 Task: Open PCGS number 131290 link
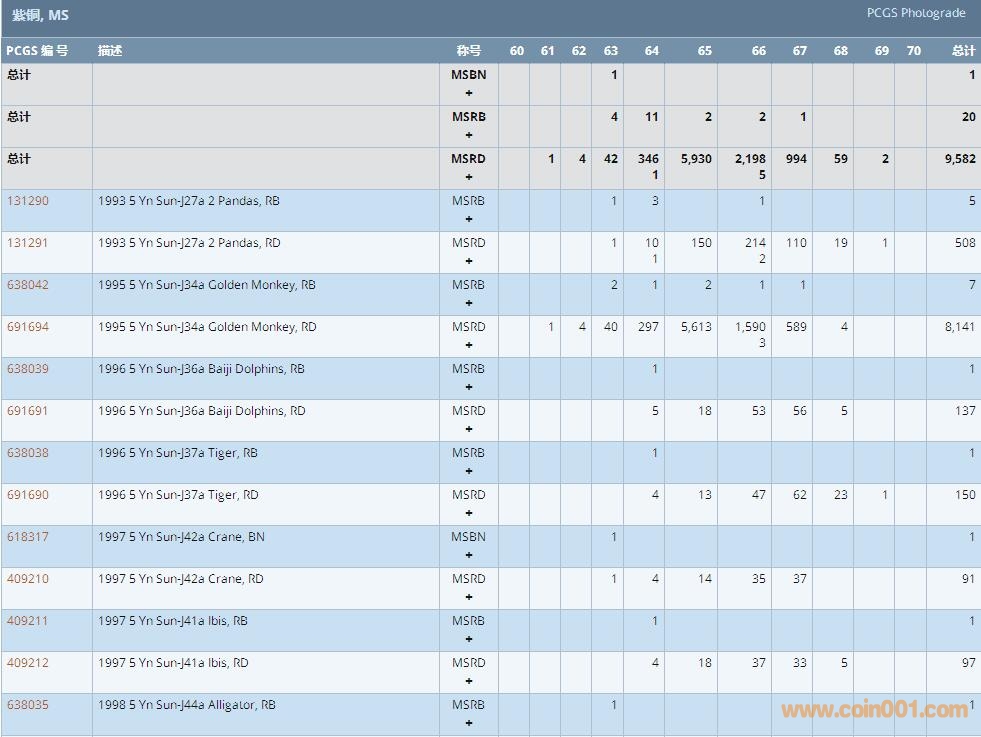click(27, 201)
